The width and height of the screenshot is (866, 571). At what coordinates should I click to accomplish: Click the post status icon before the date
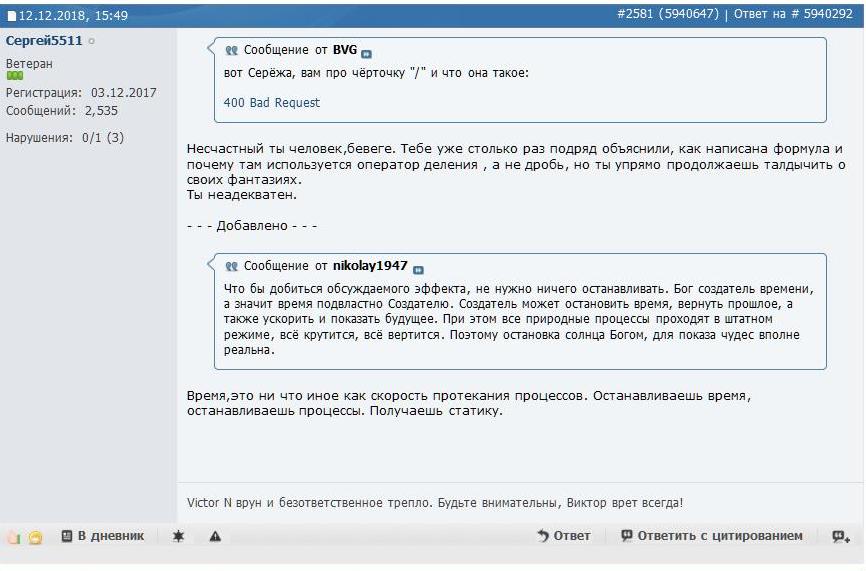click(12, 16)
